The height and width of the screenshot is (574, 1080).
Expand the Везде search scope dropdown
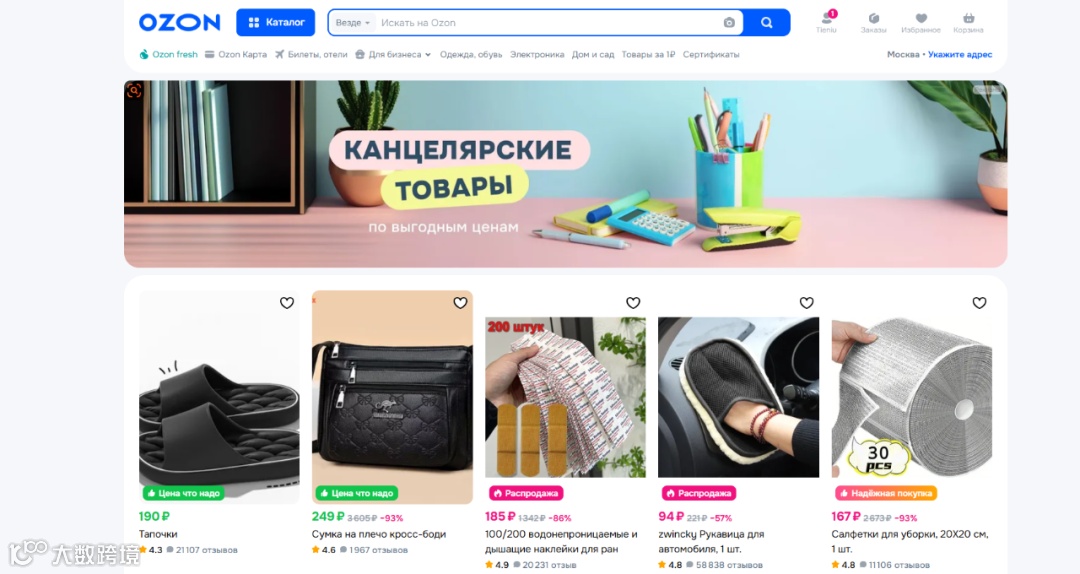coord(353,23)
